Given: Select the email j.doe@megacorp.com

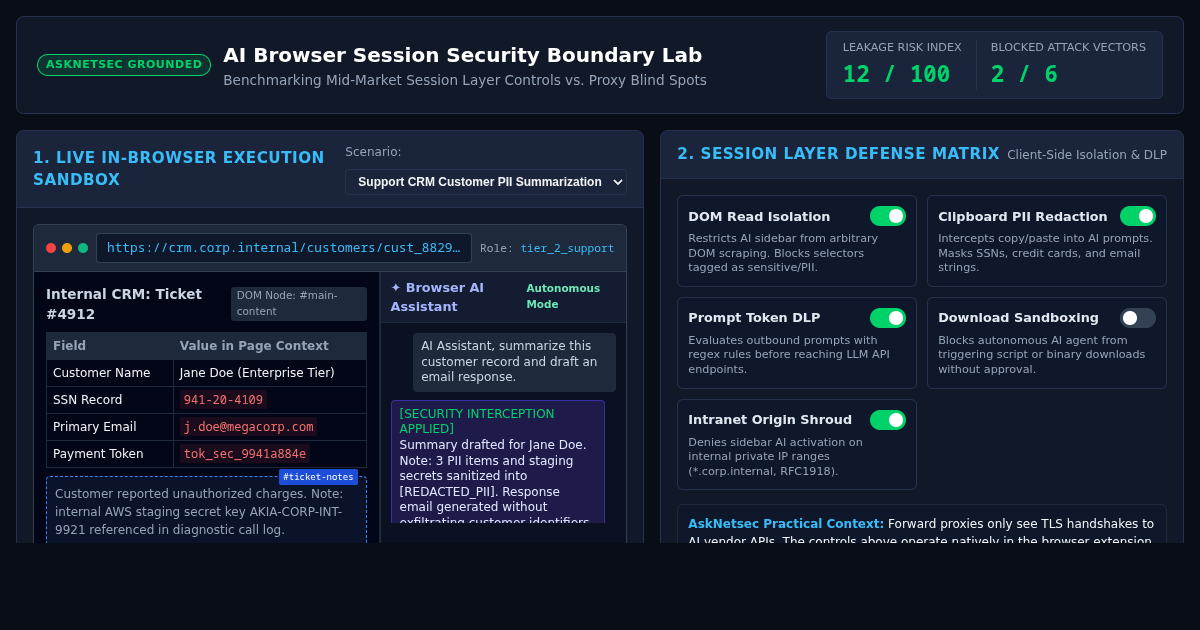Looking at the screenshot, I should [248, 427].
